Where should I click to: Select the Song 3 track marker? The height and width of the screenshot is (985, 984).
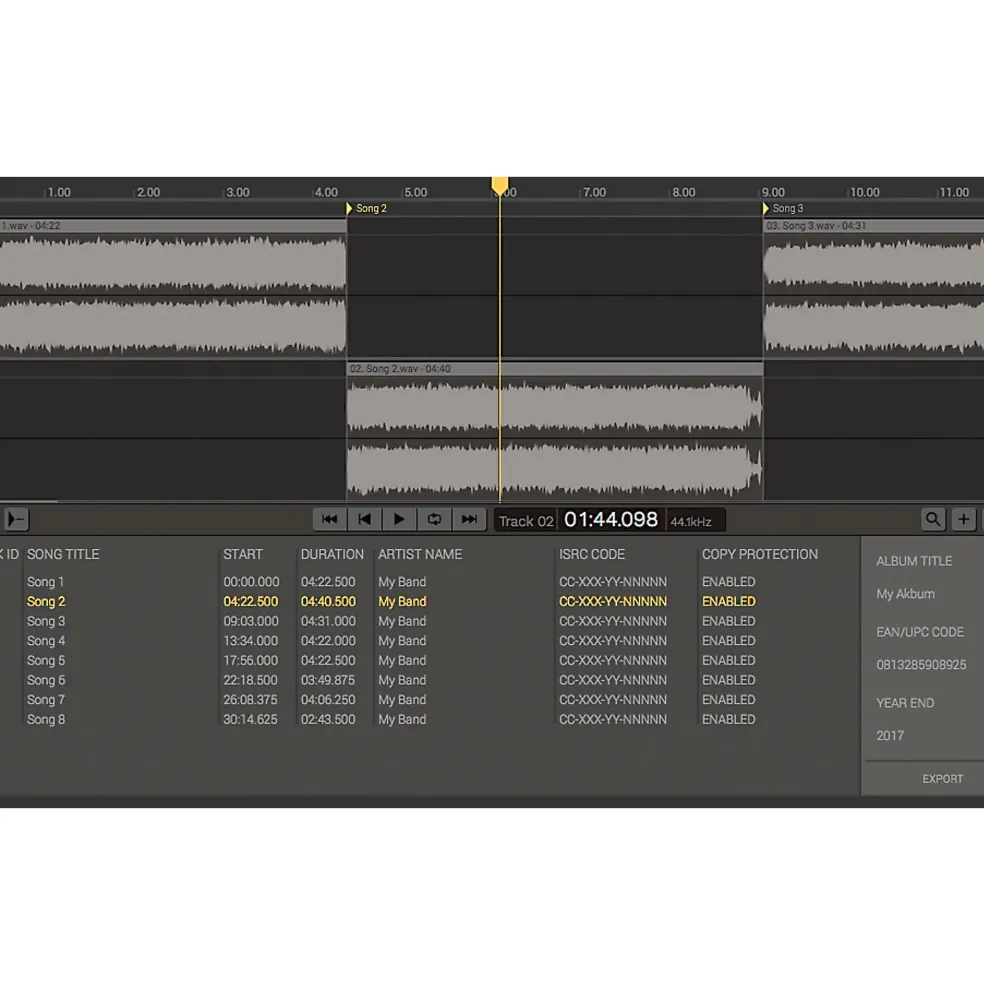tap(783, 208)
